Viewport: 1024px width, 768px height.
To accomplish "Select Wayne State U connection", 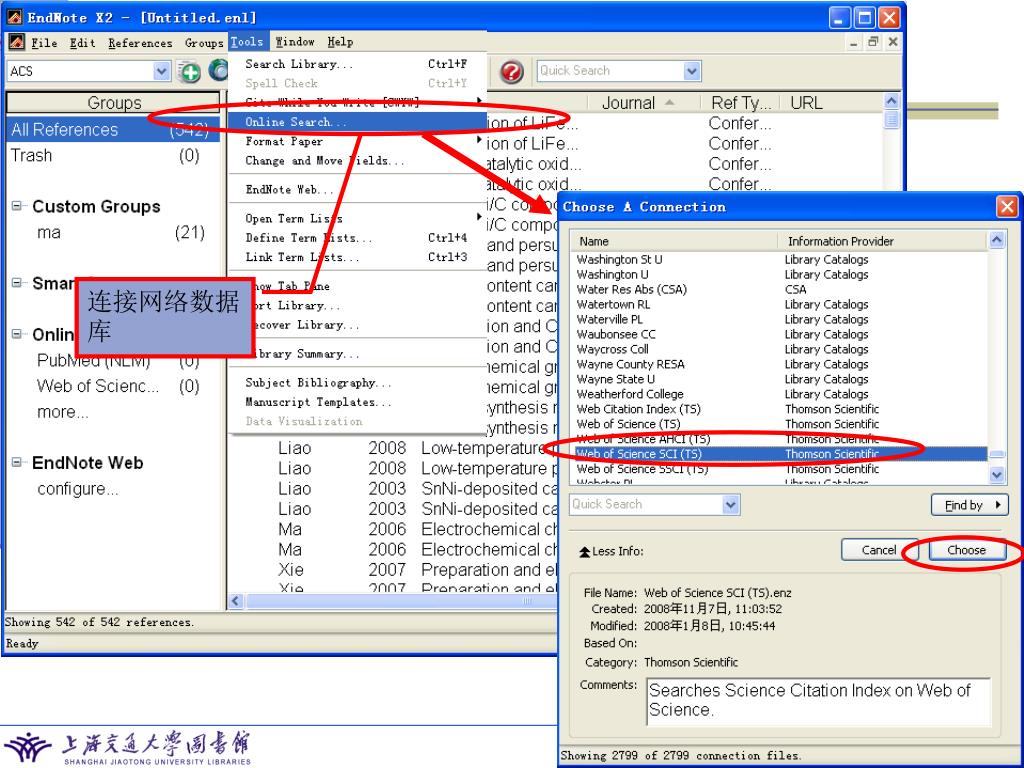I will pyautogui.click(x=779, y=379).
